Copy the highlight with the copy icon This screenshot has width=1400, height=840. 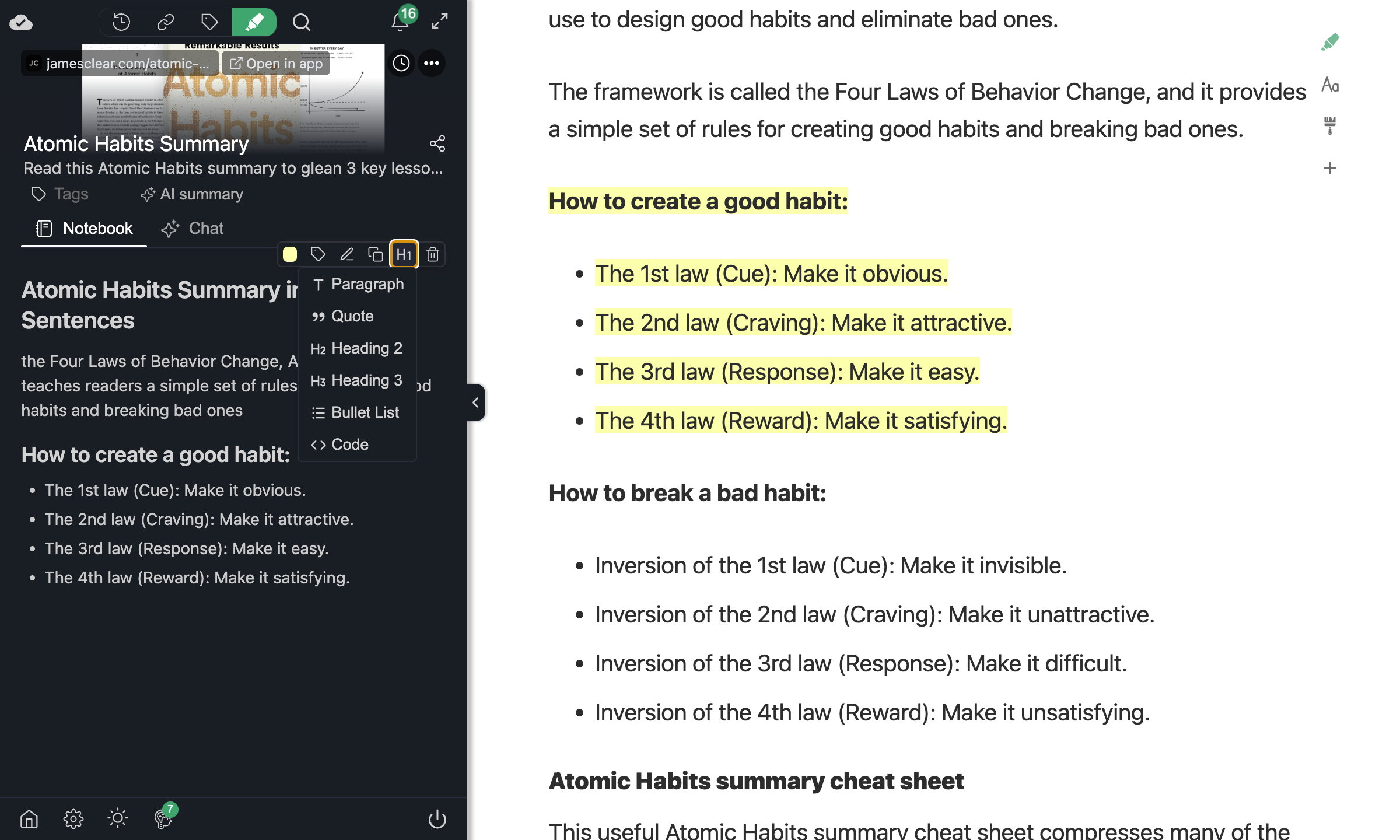coord(375,254)
